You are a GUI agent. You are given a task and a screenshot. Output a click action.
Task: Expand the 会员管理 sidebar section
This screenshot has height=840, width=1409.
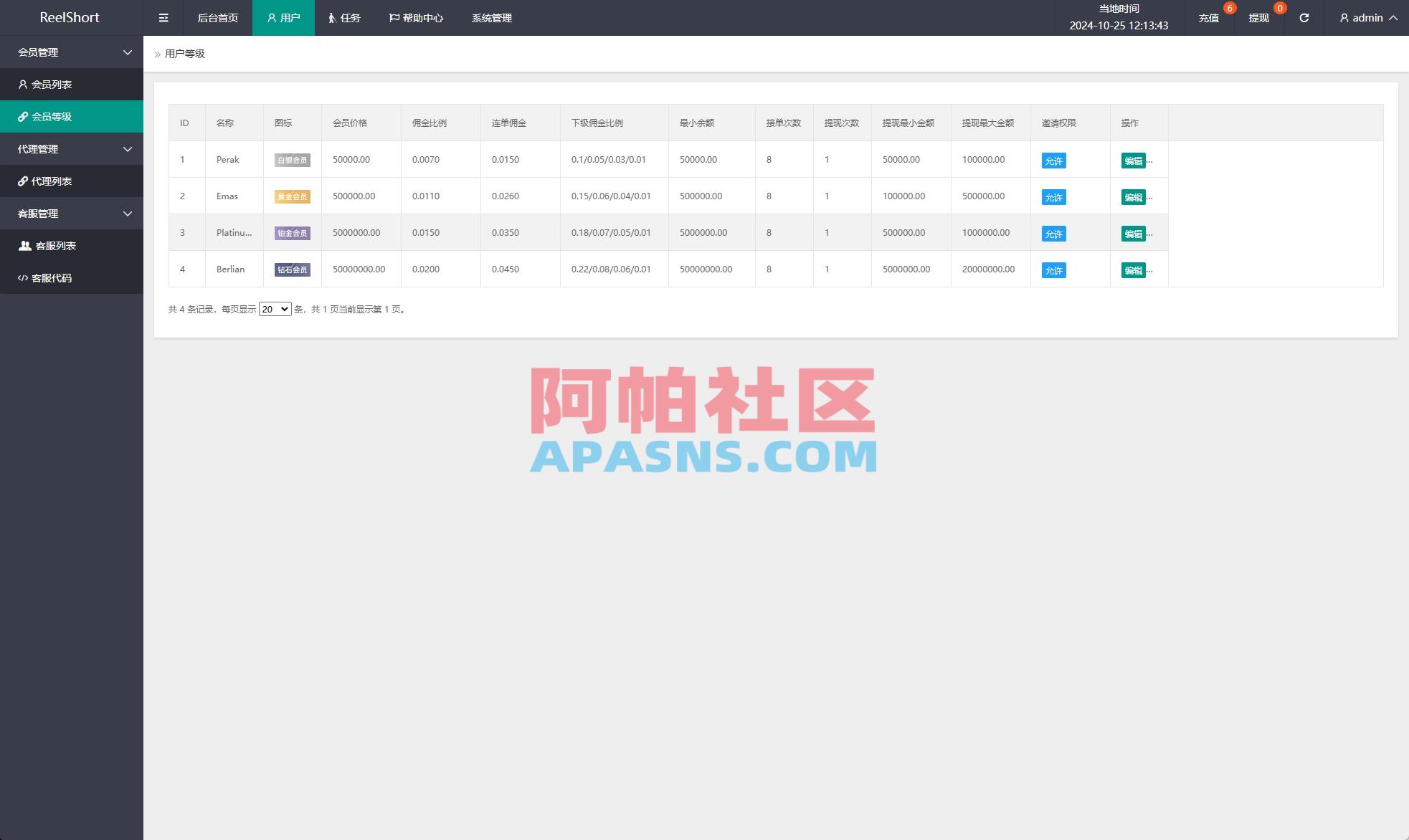pyautogui.click(x=72, y=52)
